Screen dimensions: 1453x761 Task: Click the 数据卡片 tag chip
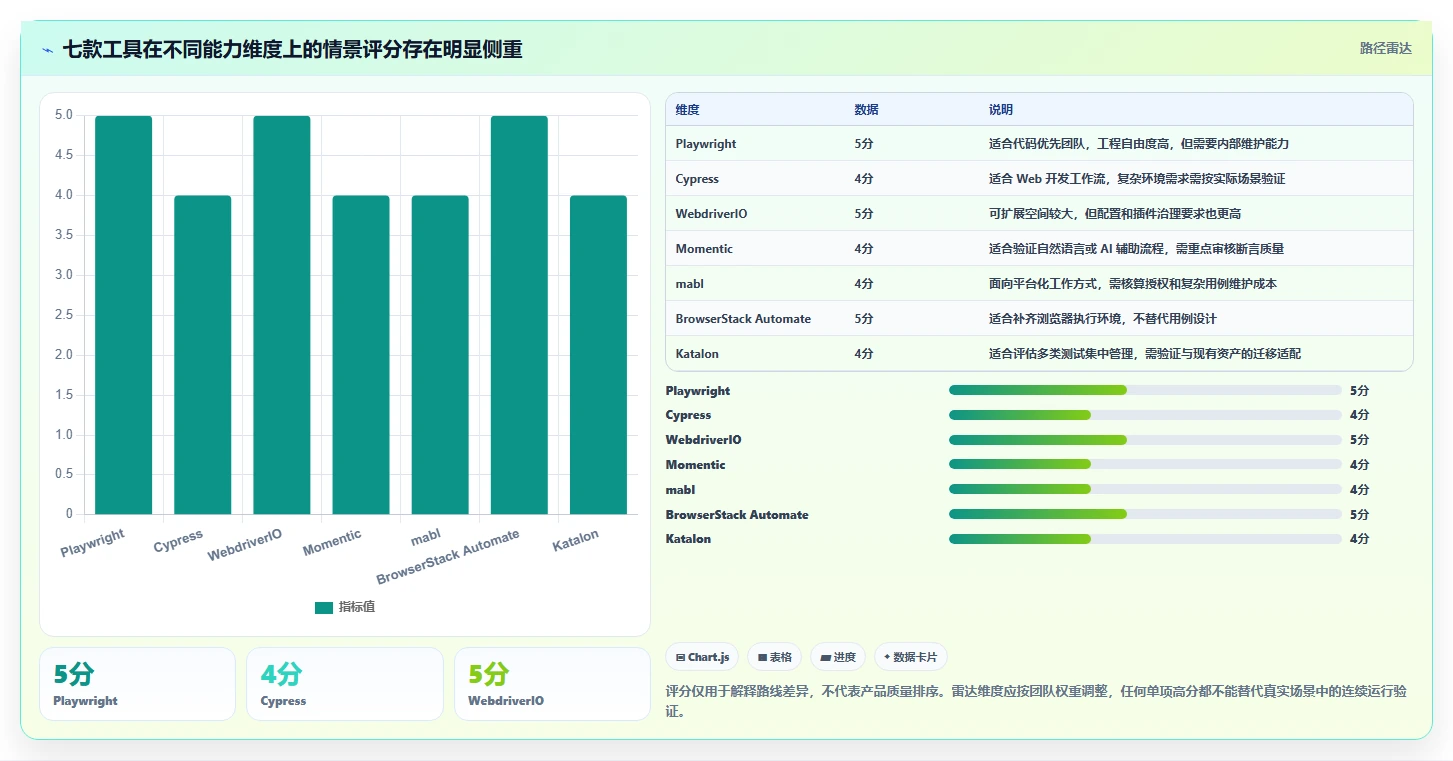coord(910,657)
